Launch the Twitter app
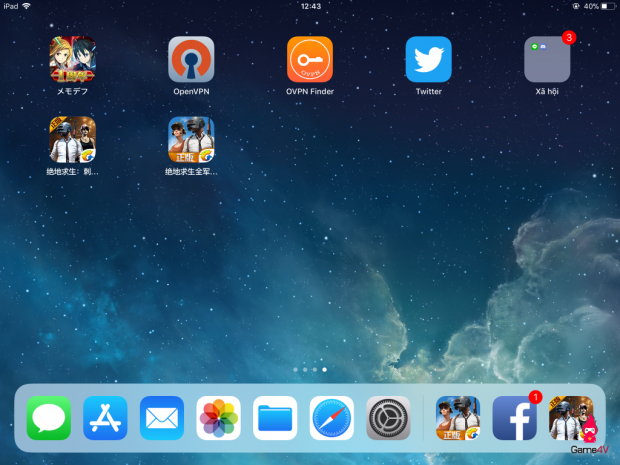 click(428, 60)
